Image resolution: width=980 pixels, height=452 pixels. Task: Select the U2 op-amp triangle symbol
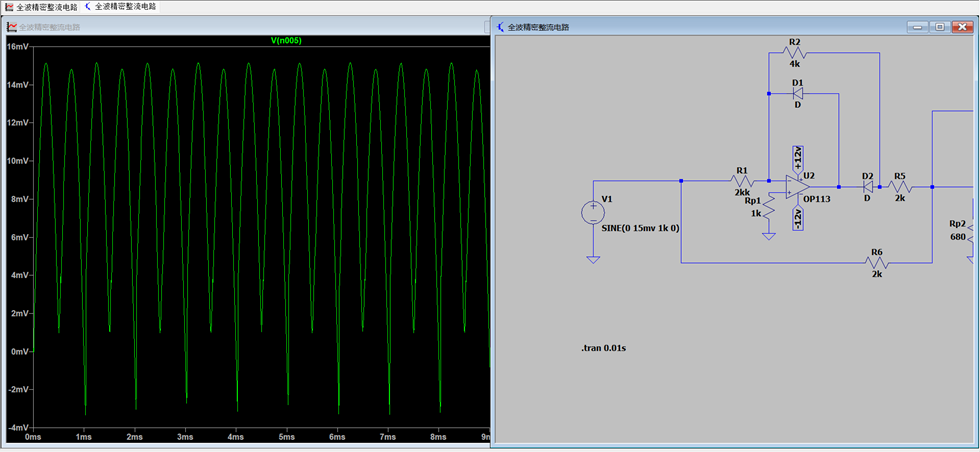click(x=798, y=186)
